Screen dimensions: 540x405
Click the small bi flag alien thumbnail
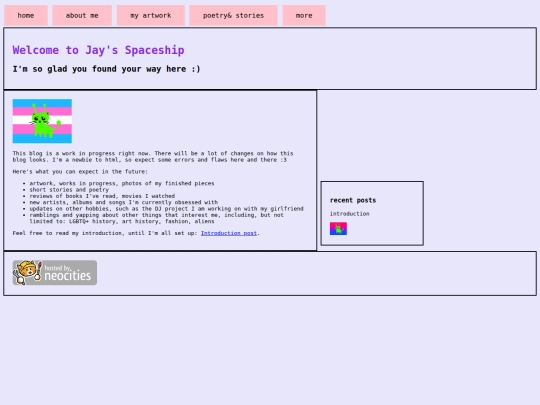coord(339,229)
